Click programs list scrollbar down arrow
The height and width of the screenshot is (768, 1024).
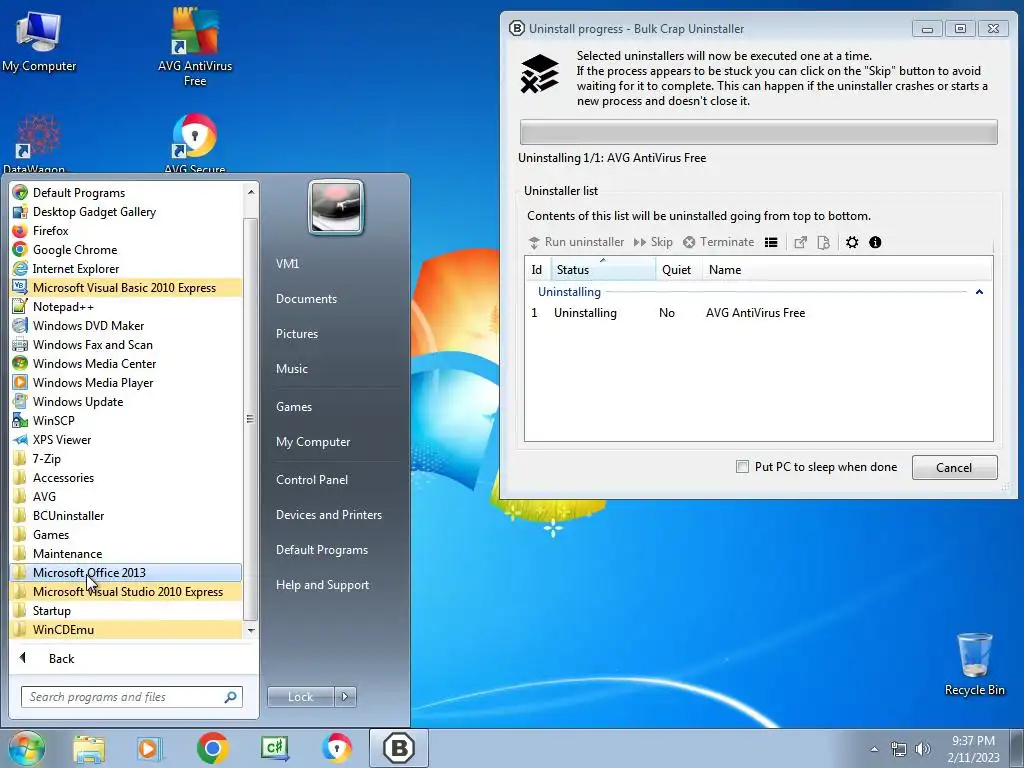pyautogui.click(x=251, y=630)
